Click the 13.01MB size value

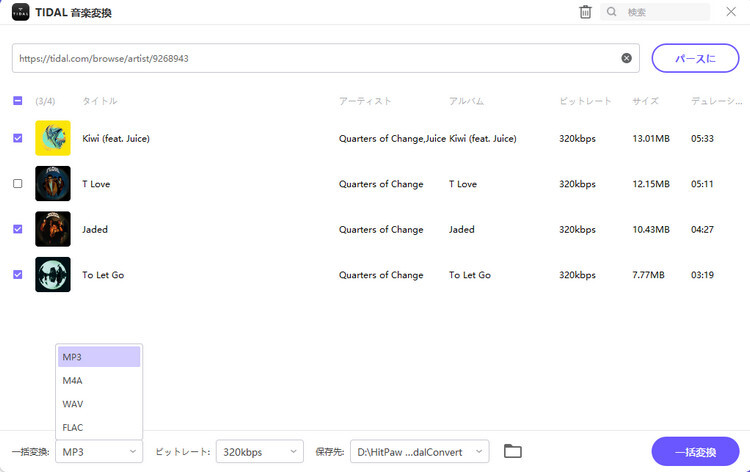click(651, 138)
